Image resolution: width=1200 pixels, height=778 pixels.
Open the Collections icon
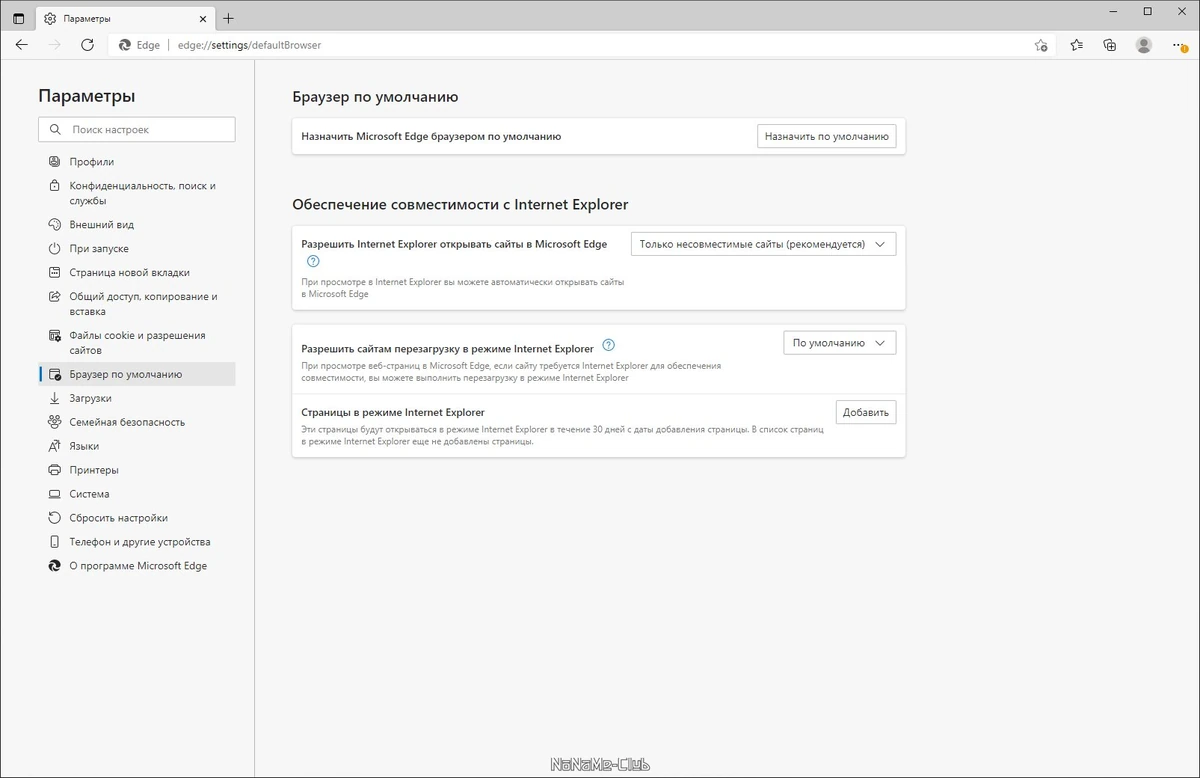[x=1110, y=45]
